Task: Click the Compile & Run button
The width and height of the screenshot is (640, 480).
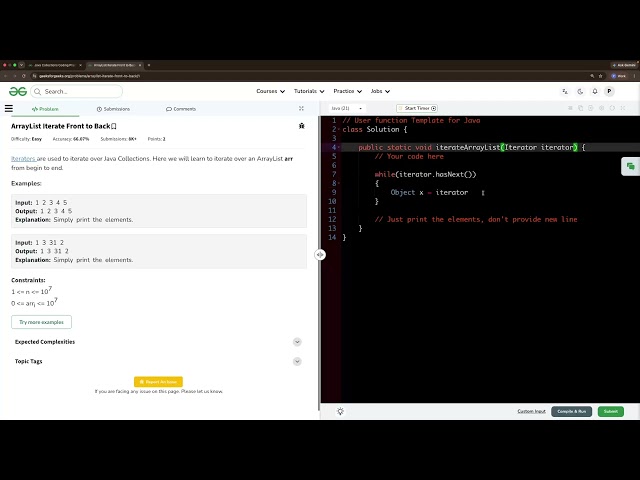Action: pyautogui.click(x=571, y=411)
